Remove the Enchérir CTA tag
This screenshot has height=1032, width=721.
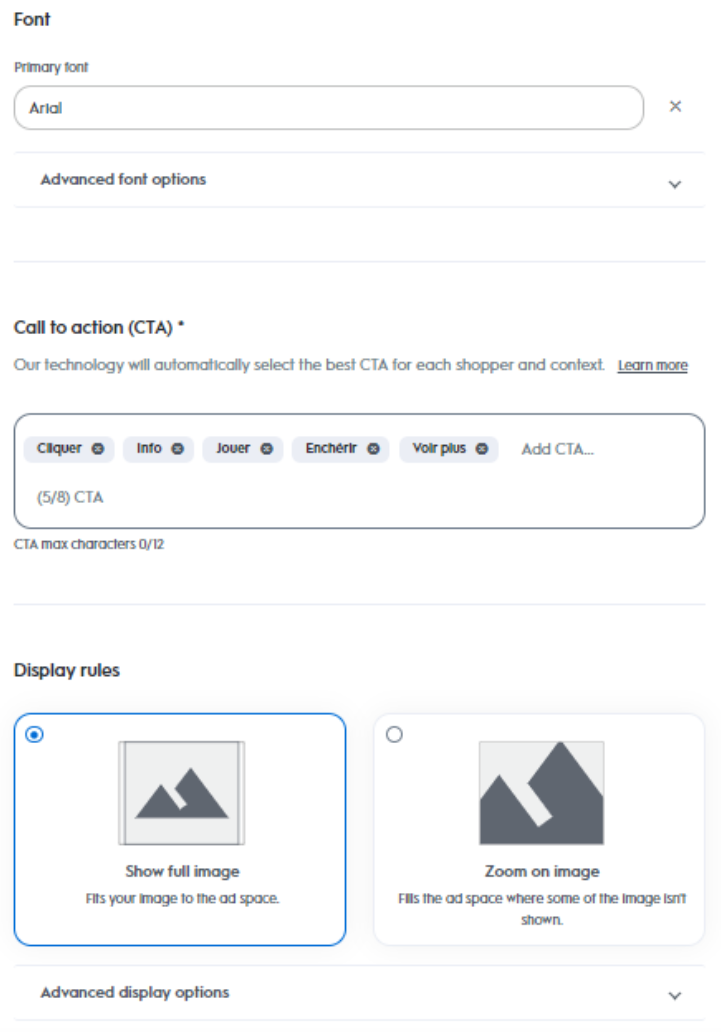click(x=373, y=449)
